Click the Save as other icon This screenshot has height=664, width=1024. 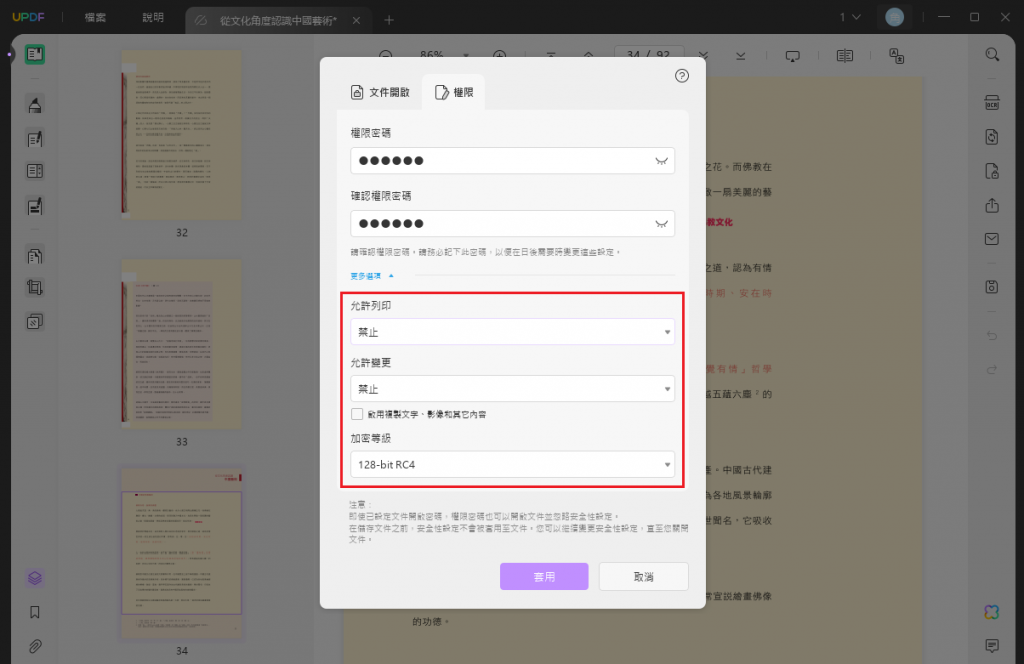(x=992, y=287)
